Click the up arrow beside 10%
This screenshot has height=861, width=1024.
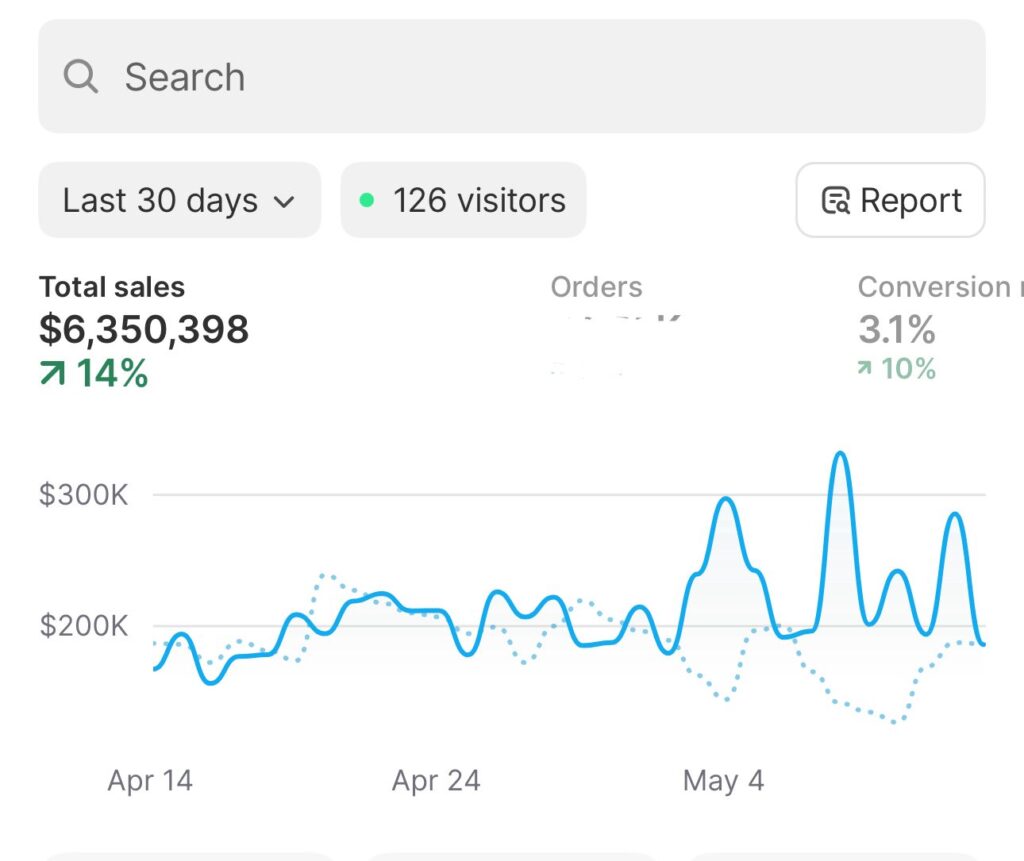tap(865, 369)
